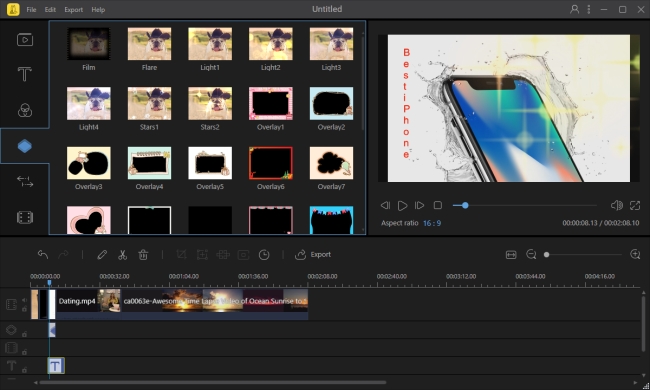Toggle the preview volume speaker icon
The image size is (650, 390).
pos(616,205)
